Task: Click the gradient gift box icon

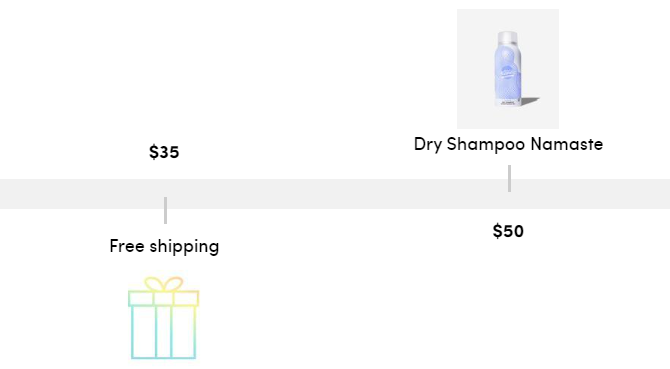Action: (164, 318)
